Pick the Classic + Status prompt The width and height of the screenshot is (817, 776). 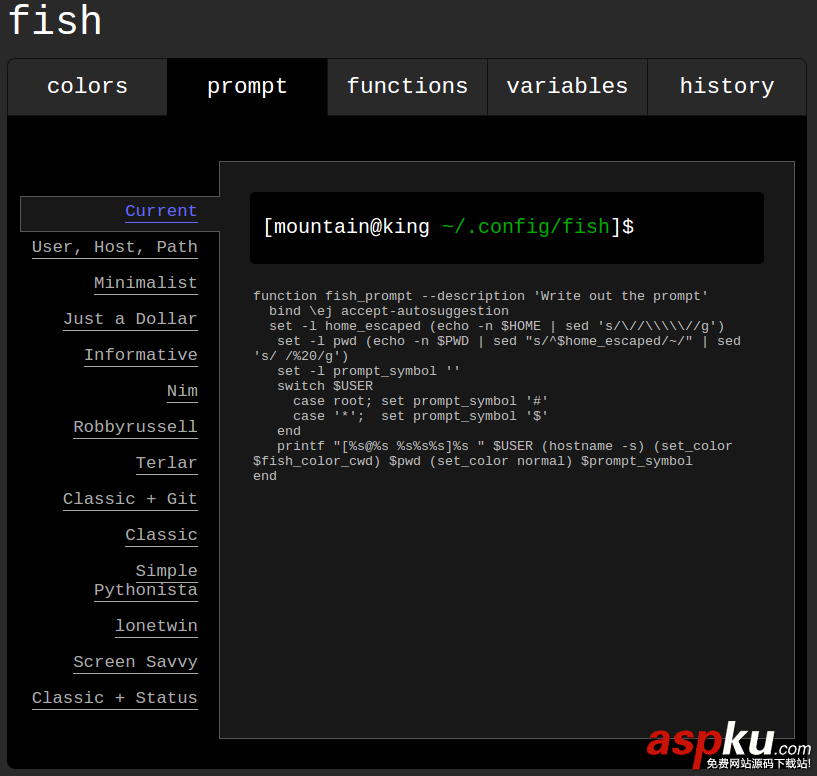tap(115, 698)
